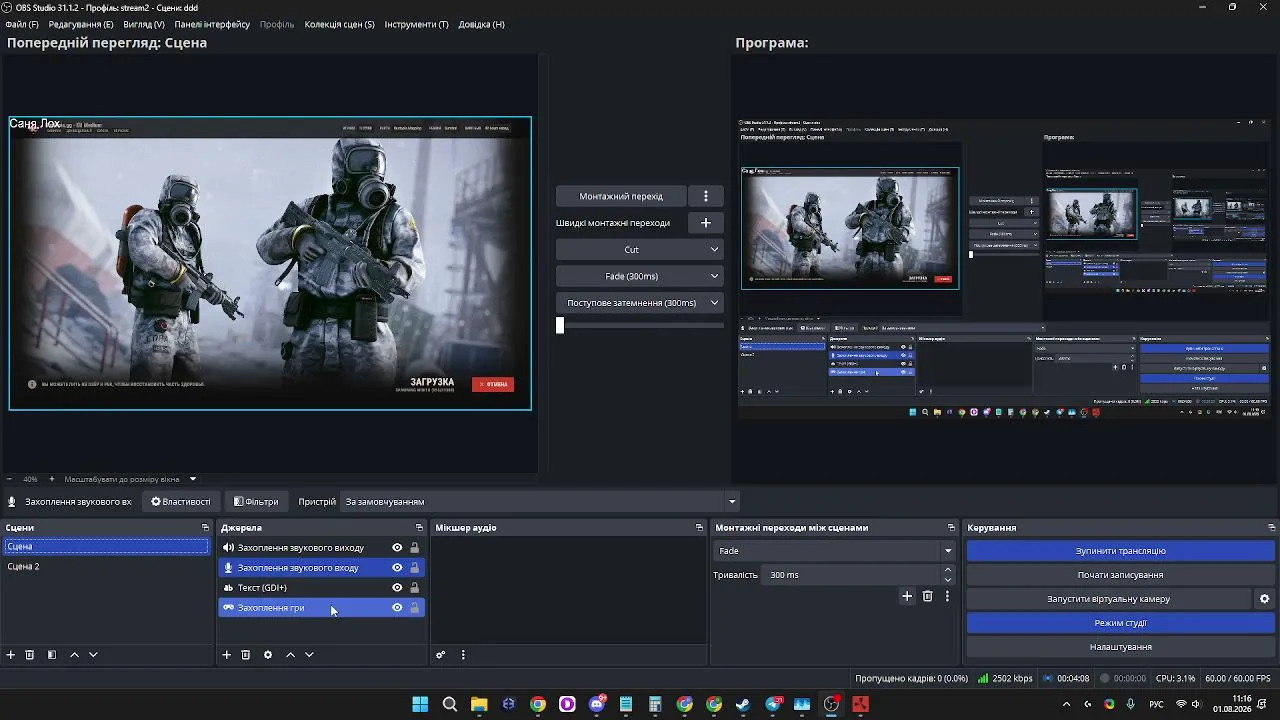Viewport: 1280px width, 720px height.
Task: Toggle visibility of Захоплення гри source
Action: [x=397, y=608]
